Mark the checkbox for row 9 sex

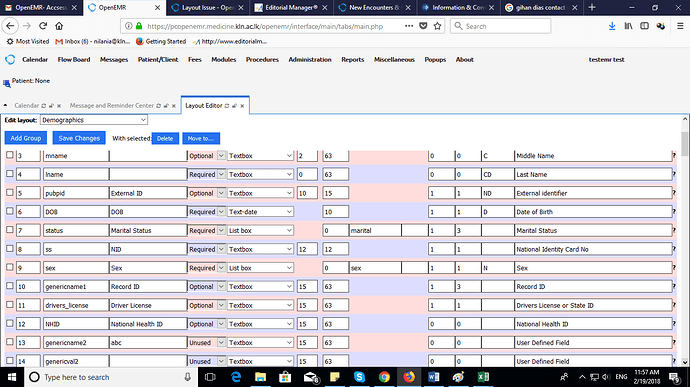tap(10, 267)
